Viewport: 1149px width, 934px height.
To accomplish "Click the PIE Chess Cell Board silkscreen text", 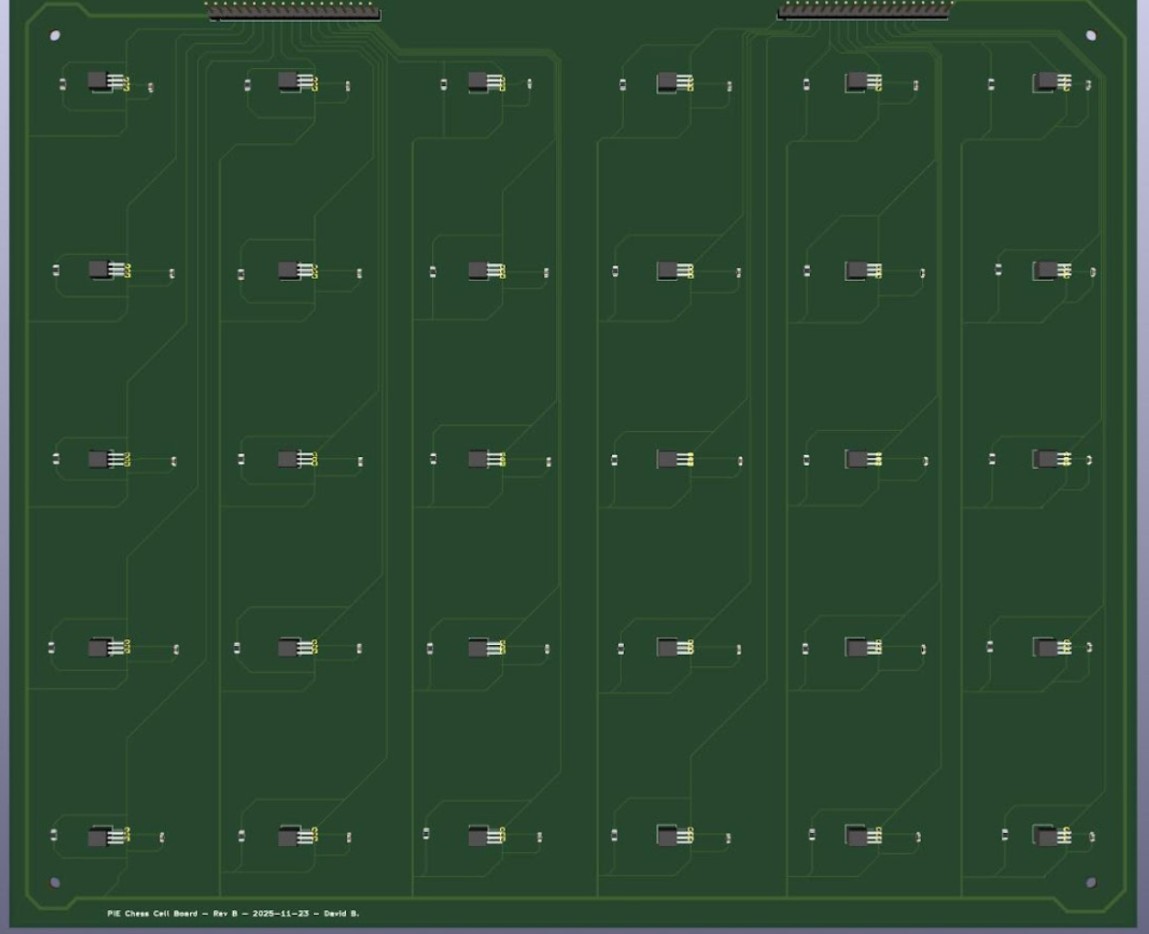I will click(233, 913).
